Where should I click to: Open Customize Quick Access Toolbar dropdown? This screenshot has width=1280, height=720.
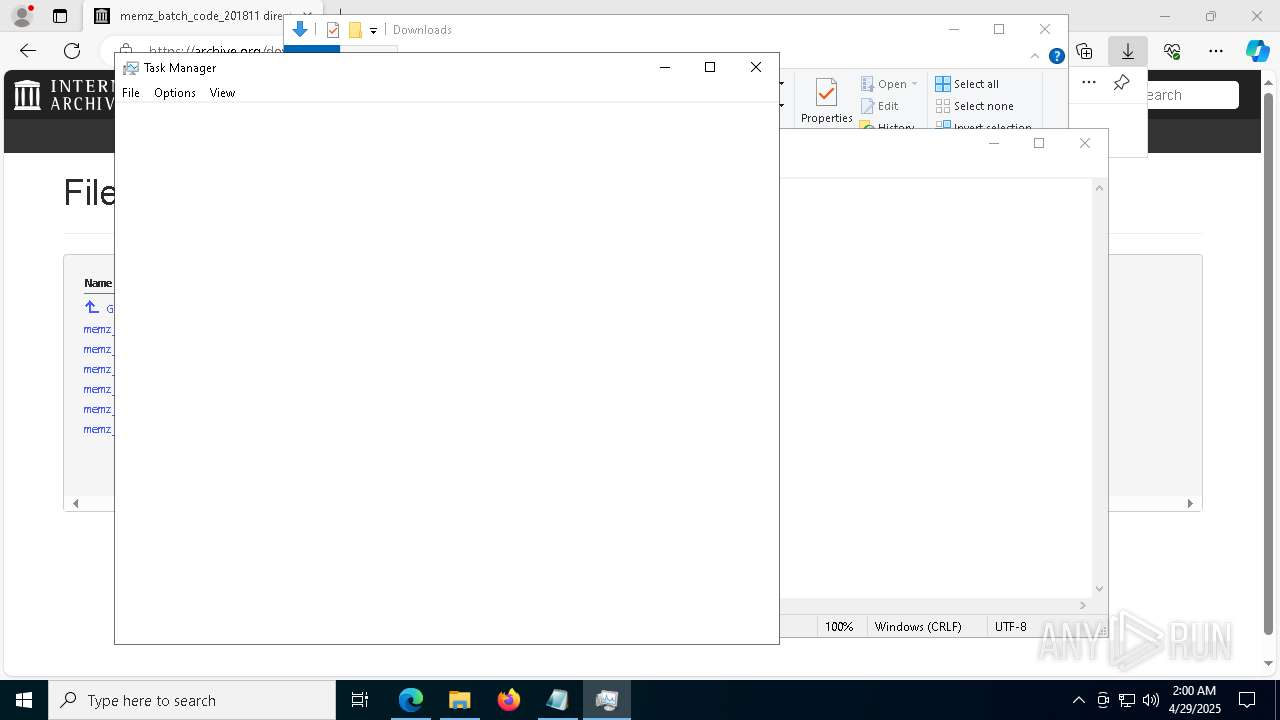click(373, 31)
